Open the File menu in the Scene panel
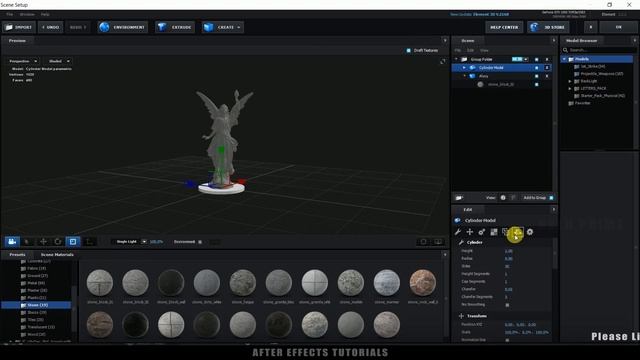The height and width of the screenshot is (360, 640). (458, 51)
